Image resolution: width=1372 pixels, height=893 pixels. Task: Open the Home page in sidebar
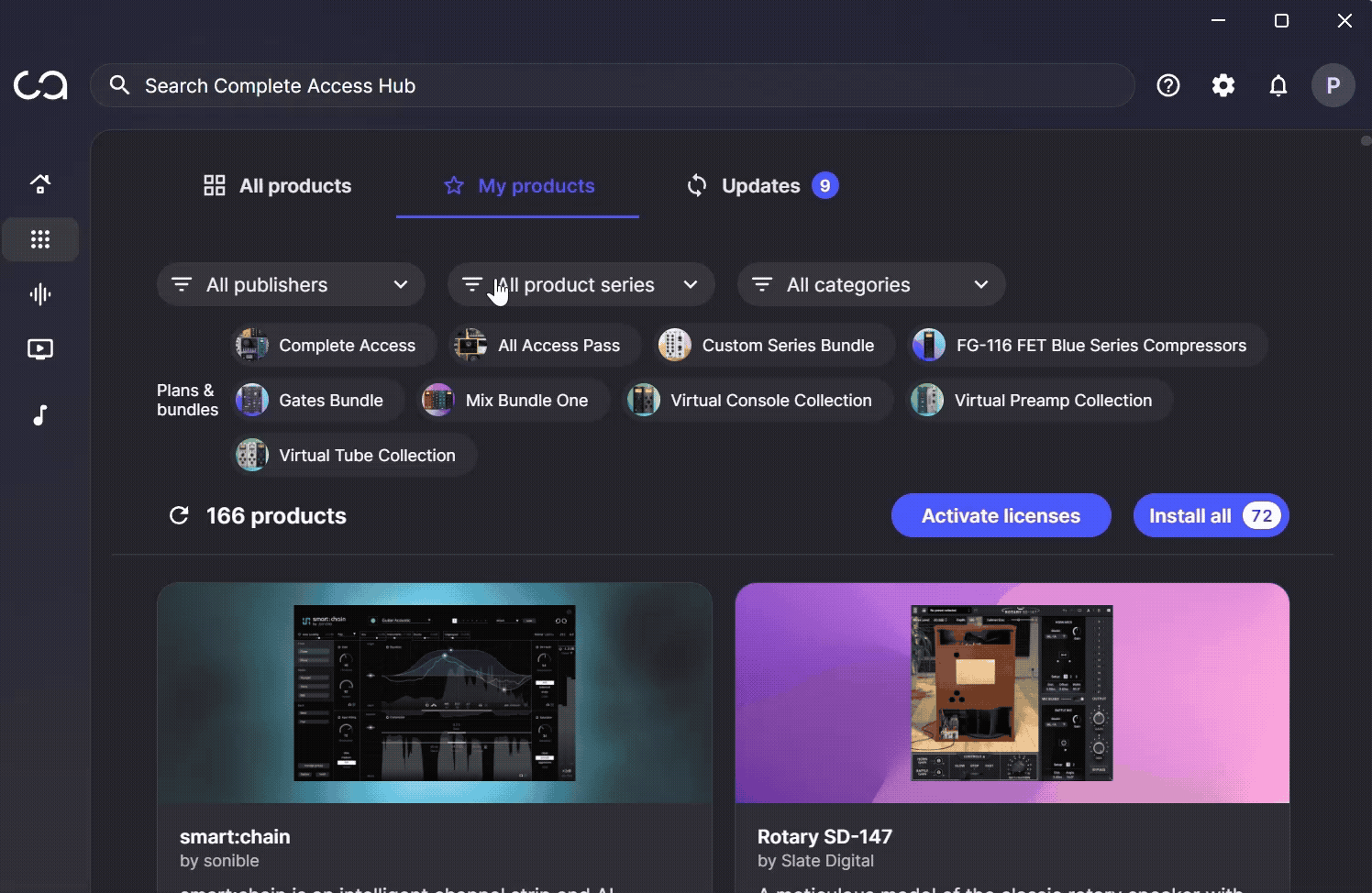(40, 184)
